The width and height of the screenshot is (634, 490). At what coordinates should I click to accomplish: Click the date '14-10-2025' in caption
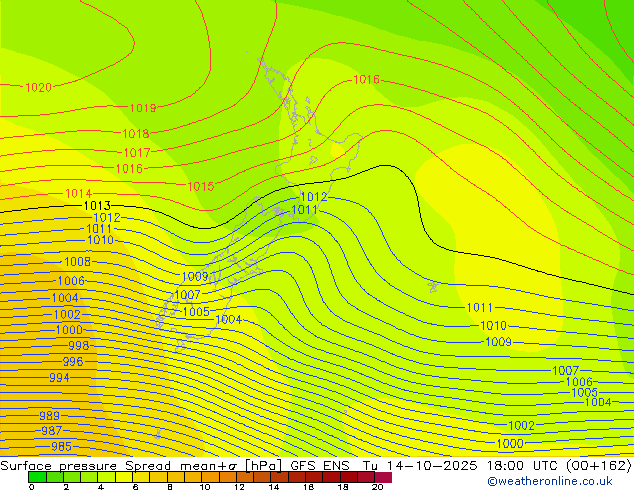432,466
